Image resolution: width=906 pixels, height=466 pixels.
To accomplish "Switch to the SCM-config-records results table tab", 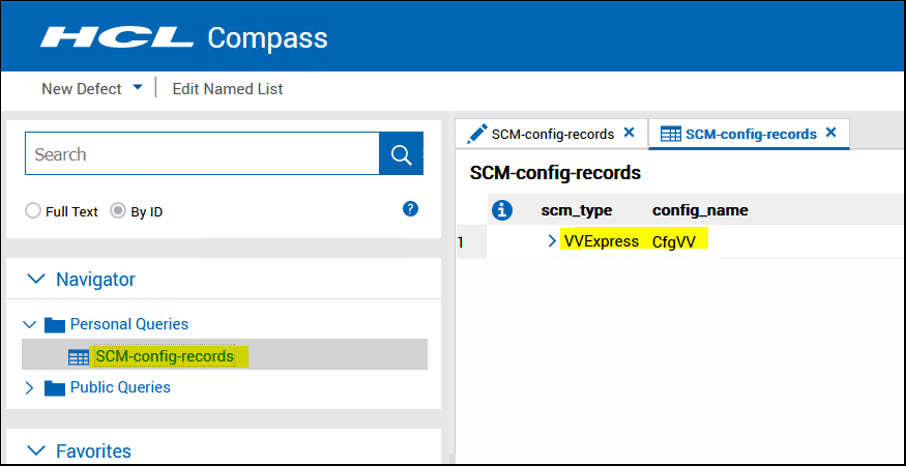I will click(749, 134).
